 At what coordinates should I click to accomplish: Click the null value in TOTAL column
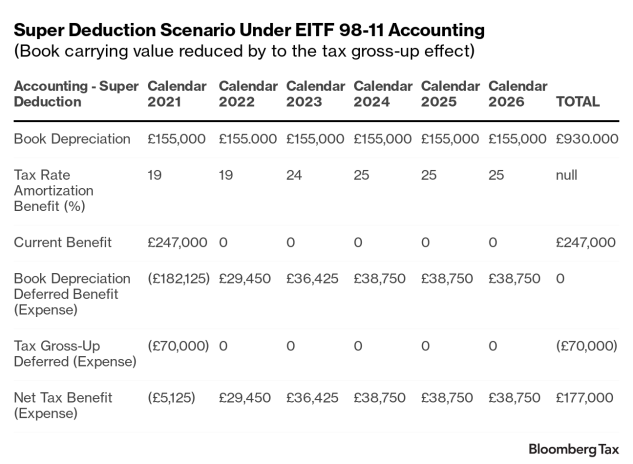[x=567, y=174]
